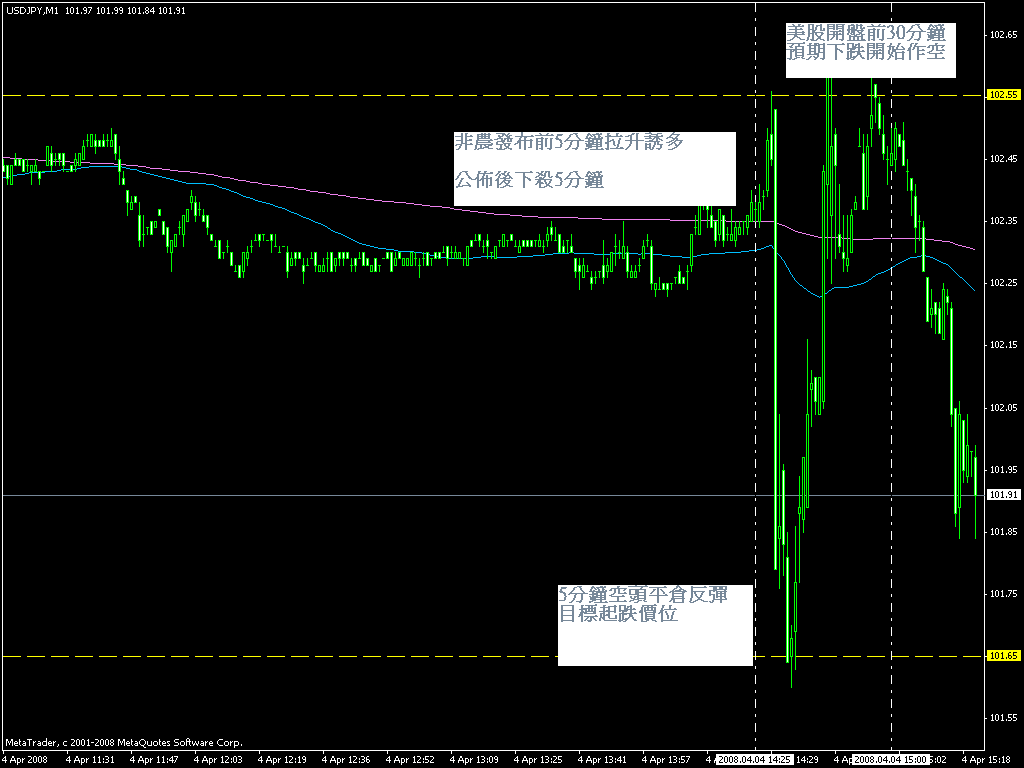Click the 101.95 price axis value
The height and width of the screenshot is (768, 1024).
(x=1004, y=470)
